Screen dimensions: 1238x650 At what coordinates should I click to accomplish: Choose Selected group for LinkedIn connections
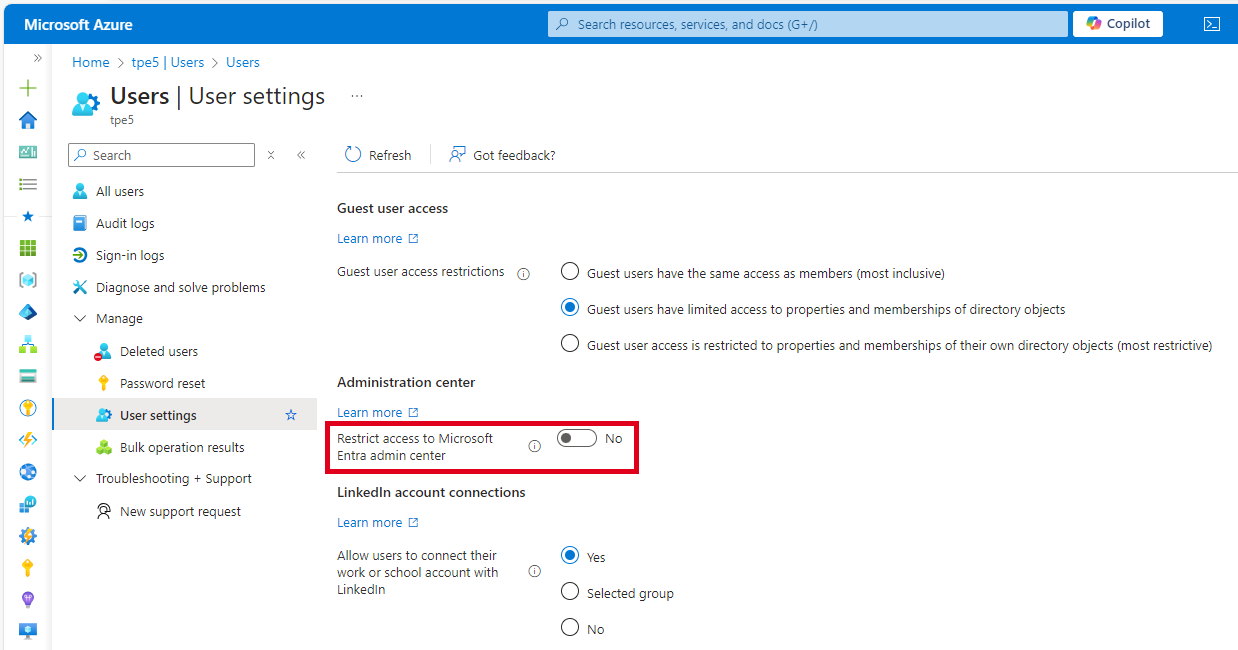(x=570, y=592)
